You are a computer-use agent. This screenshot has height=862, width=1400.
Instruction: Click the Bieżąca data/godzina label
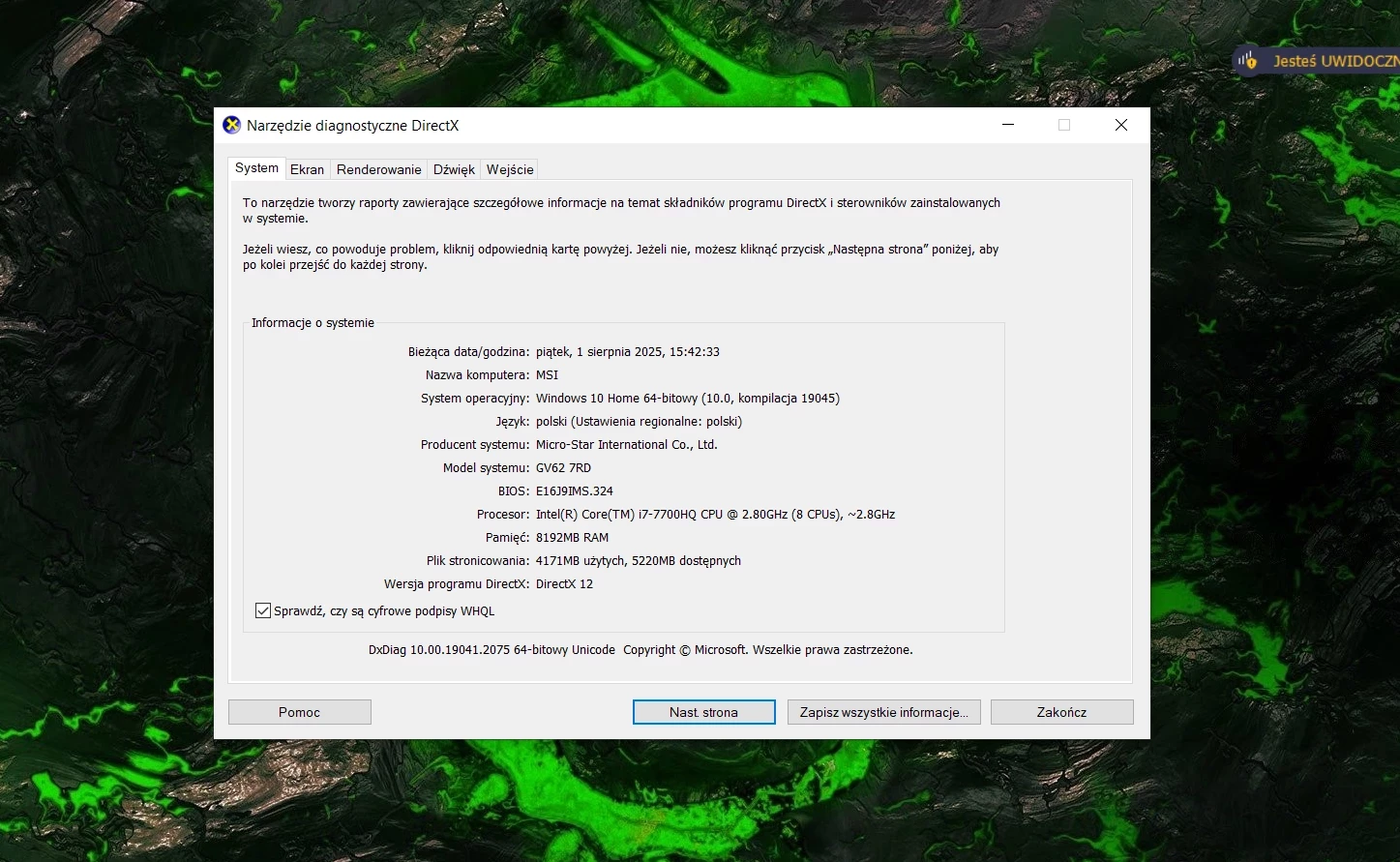469,352
